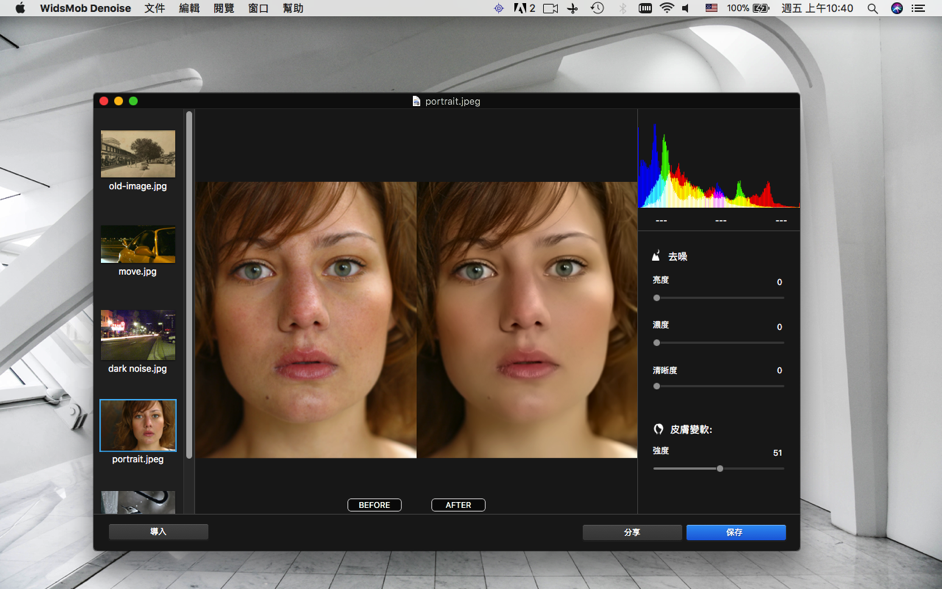
Task: Open the 窗口 menu
Action: [x=258, y=8]
